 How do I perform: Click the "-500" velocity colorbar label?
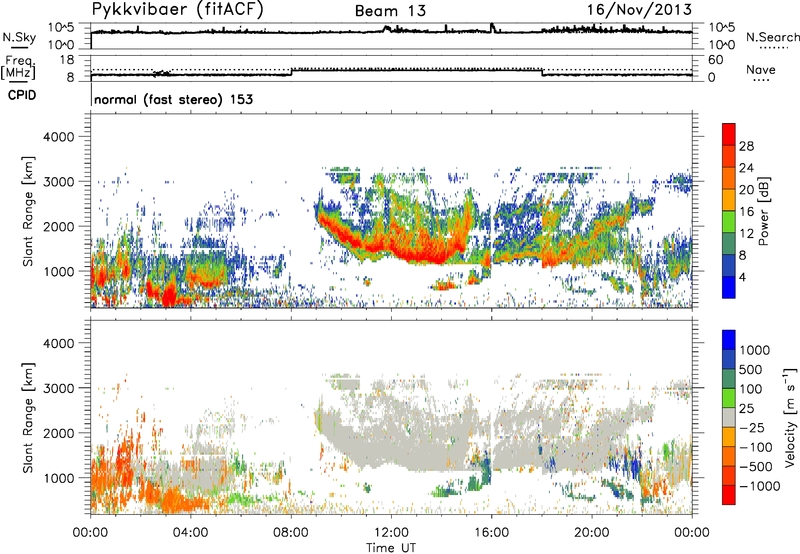point(756,467)
